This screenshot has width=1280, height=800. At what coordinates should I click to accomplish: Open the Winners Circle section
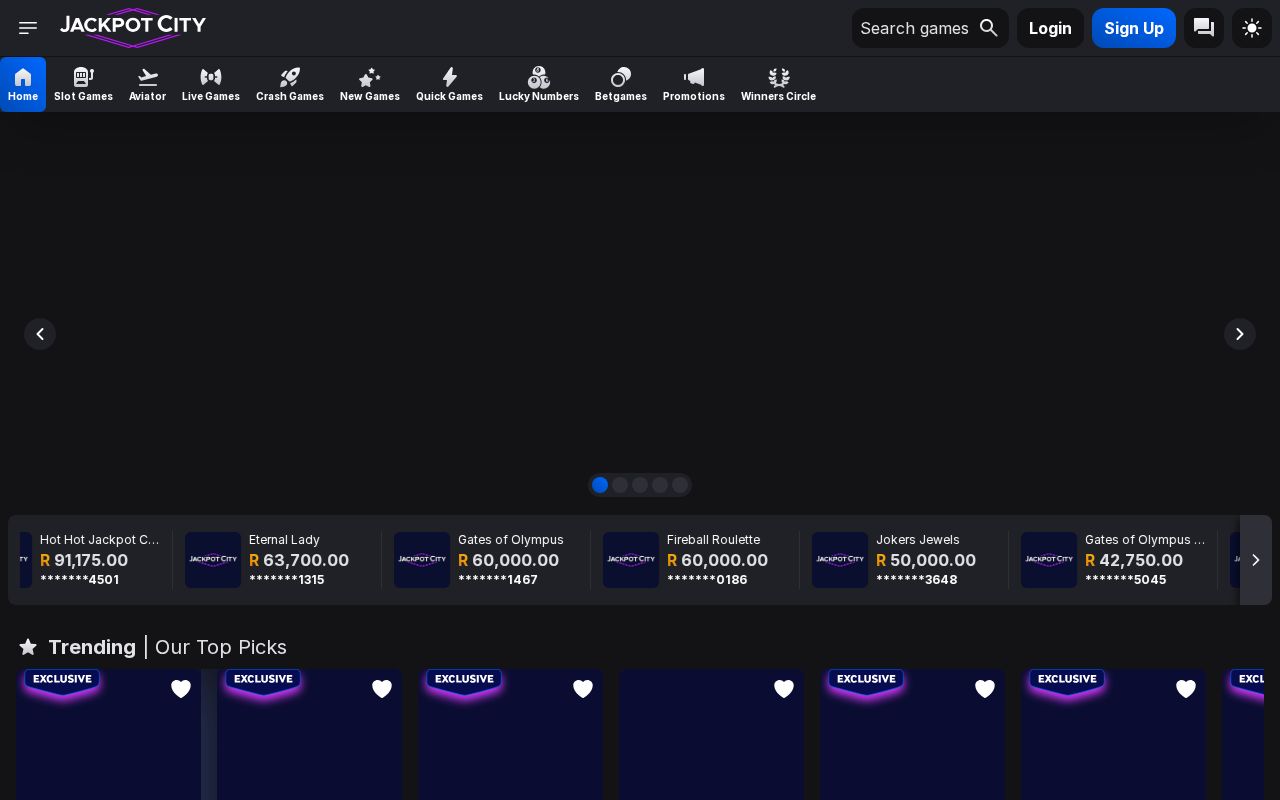(778, 84)
